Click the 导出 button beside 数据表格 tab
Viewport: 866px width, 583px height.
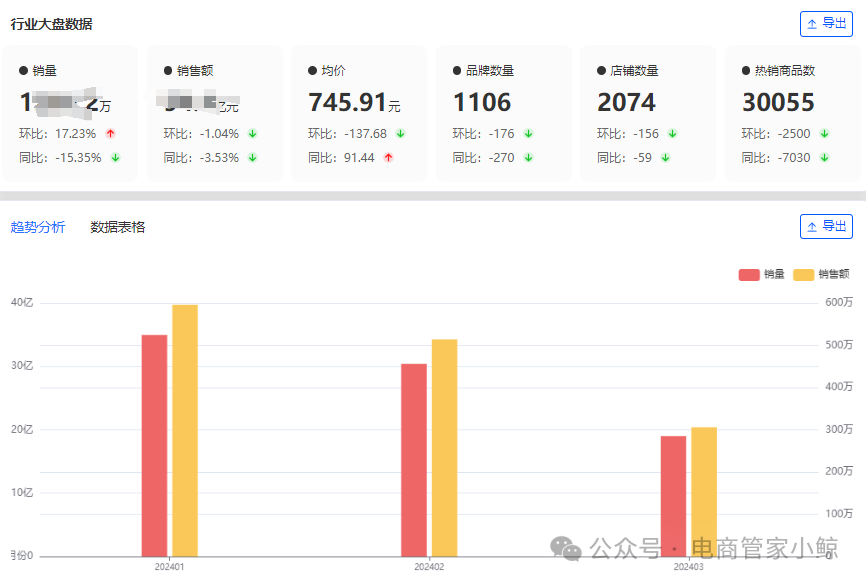tap(826, 226)
